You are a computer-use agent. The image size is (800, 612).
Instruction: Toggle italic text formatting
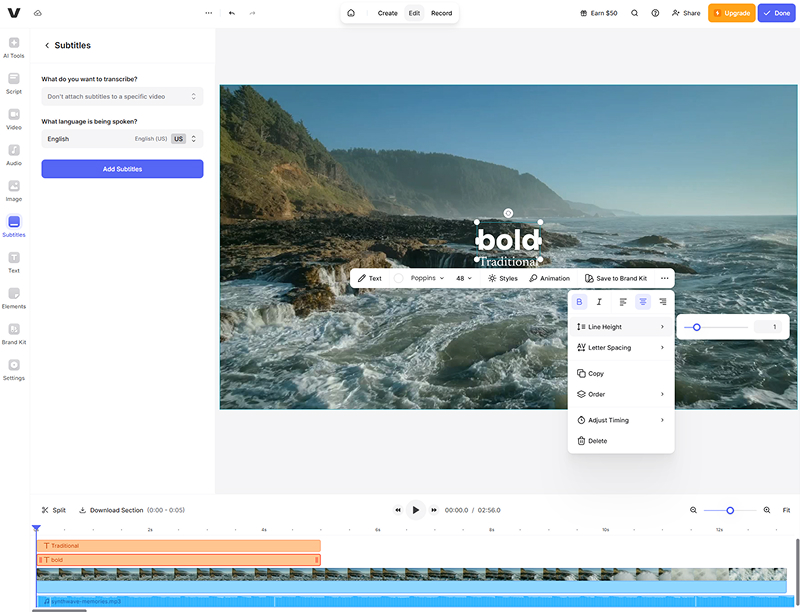pos(599,301)
